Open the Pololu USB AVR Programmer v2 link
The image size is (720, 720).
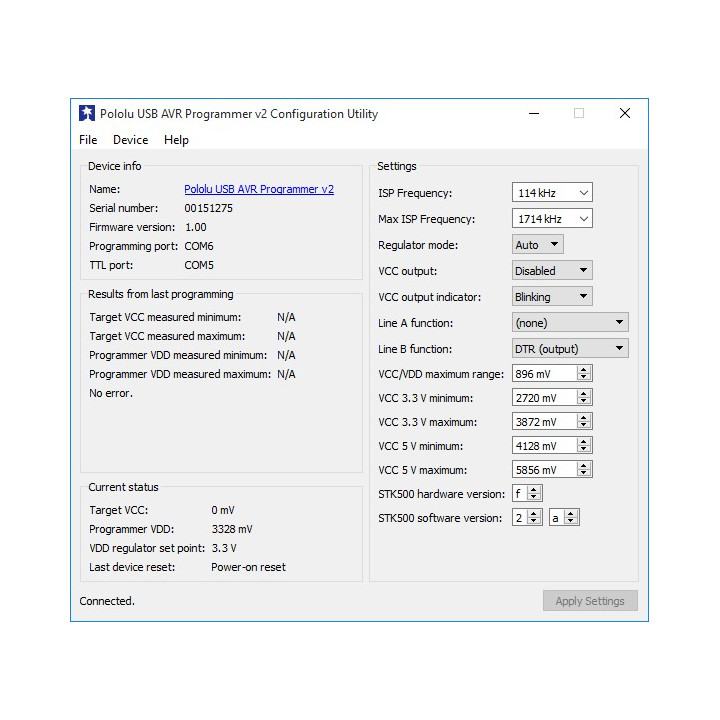pyautogui.click(x=259, y=189)
